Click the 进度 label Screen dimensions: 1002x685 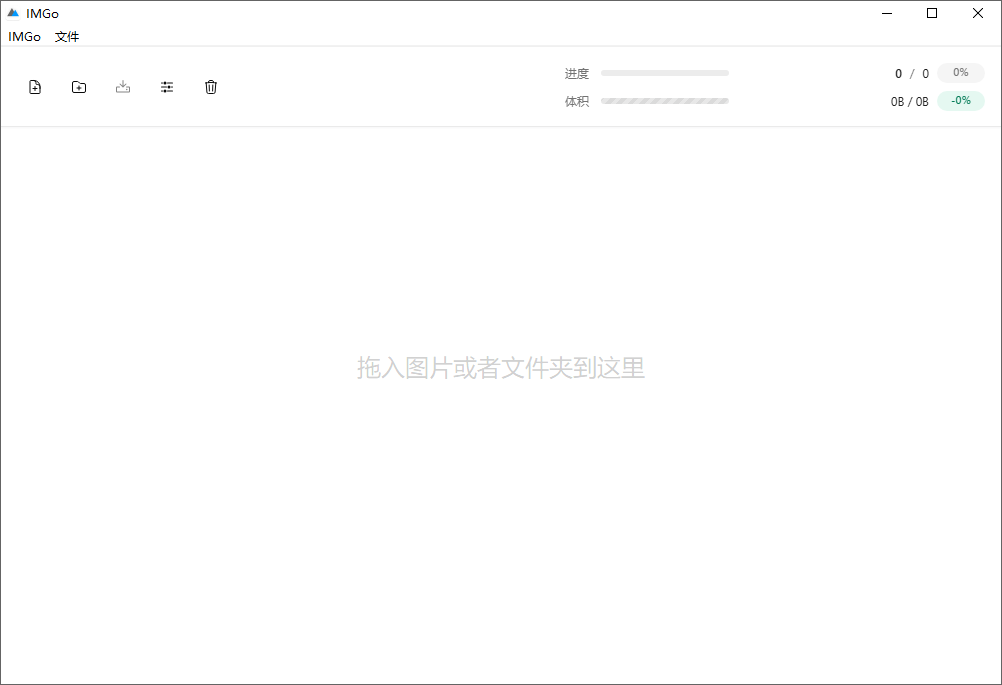tap(576, 73)
